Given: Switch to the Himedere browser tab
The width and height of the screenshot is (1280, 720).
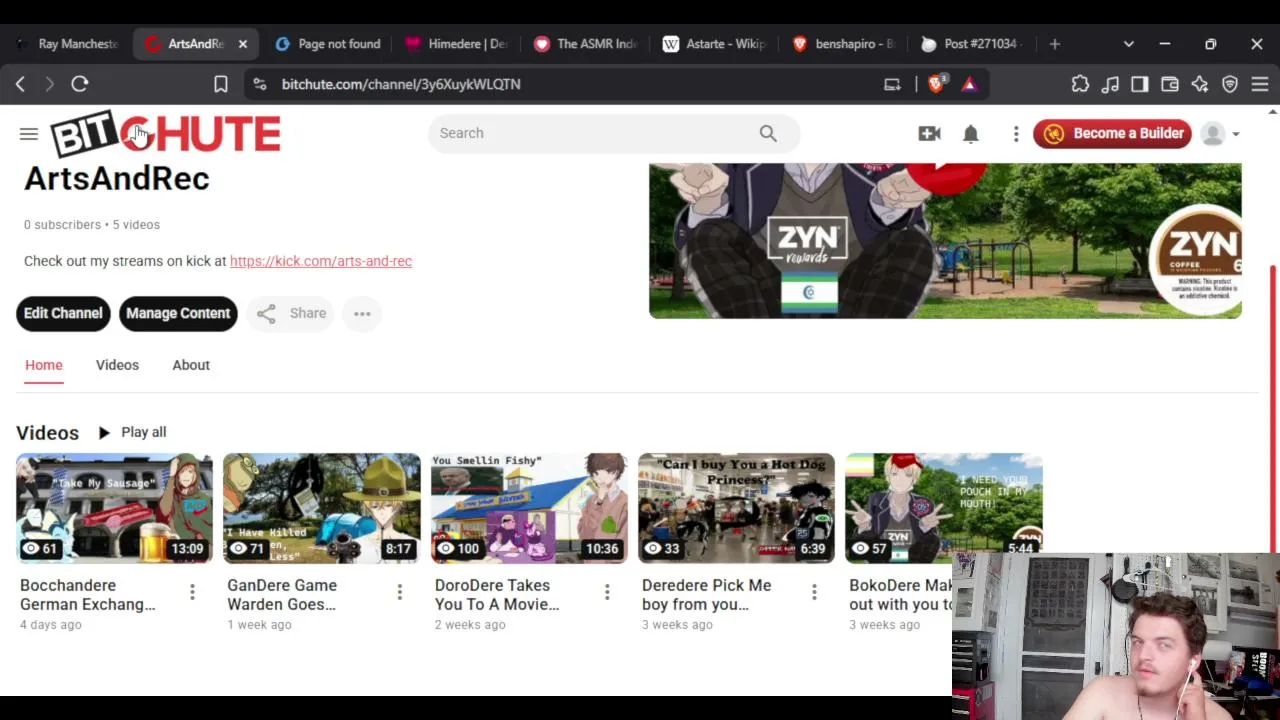Looking at the screenshot, I should tap(458, 44).
